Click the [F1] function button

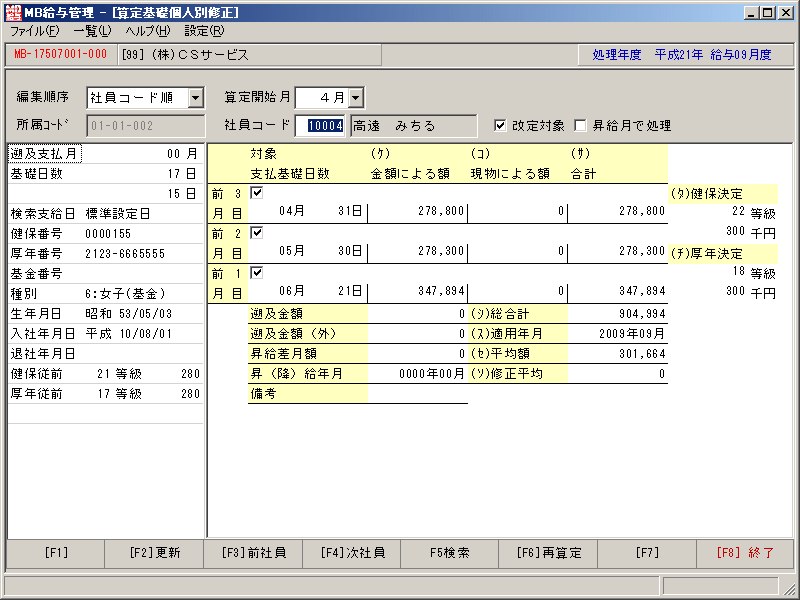coord(56,553)
